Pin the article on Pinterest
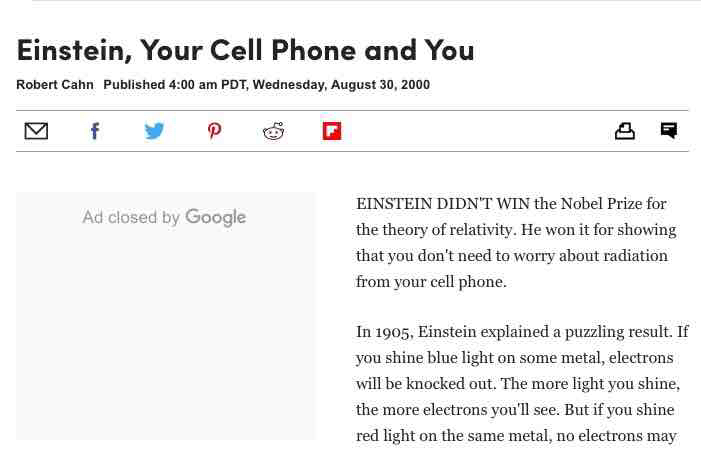This screenshot has height=454, width=701. [214, 131]
